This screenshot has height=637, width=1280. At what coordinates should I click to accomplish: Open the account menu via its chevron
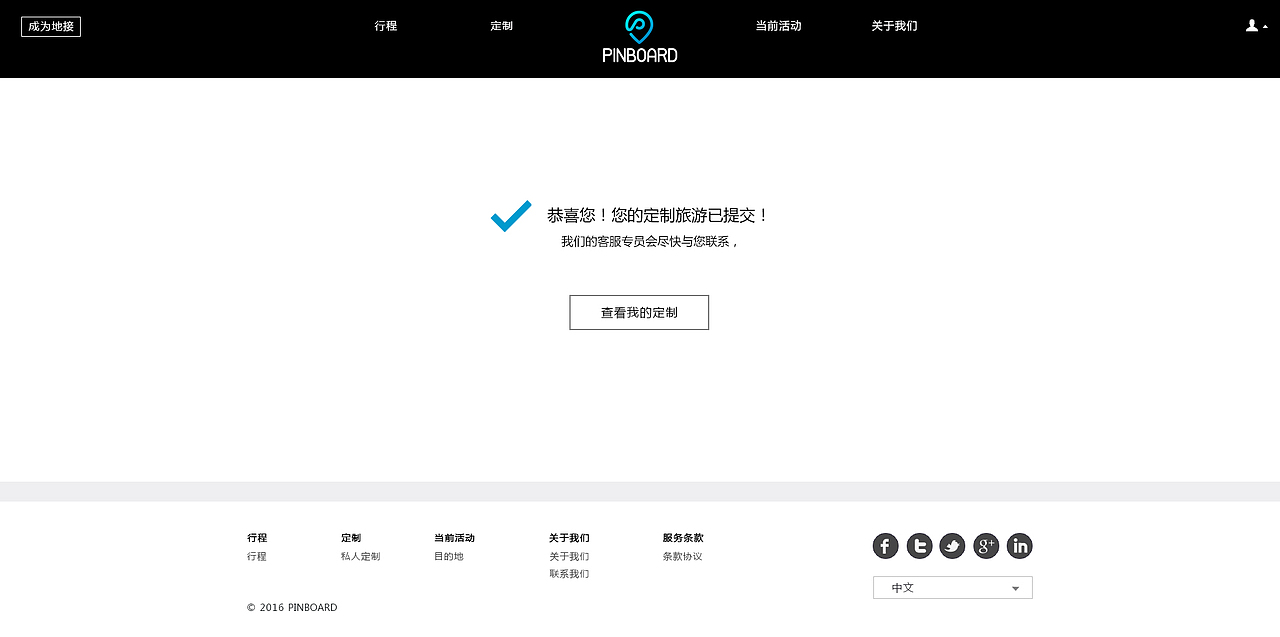click(1264, 27)
